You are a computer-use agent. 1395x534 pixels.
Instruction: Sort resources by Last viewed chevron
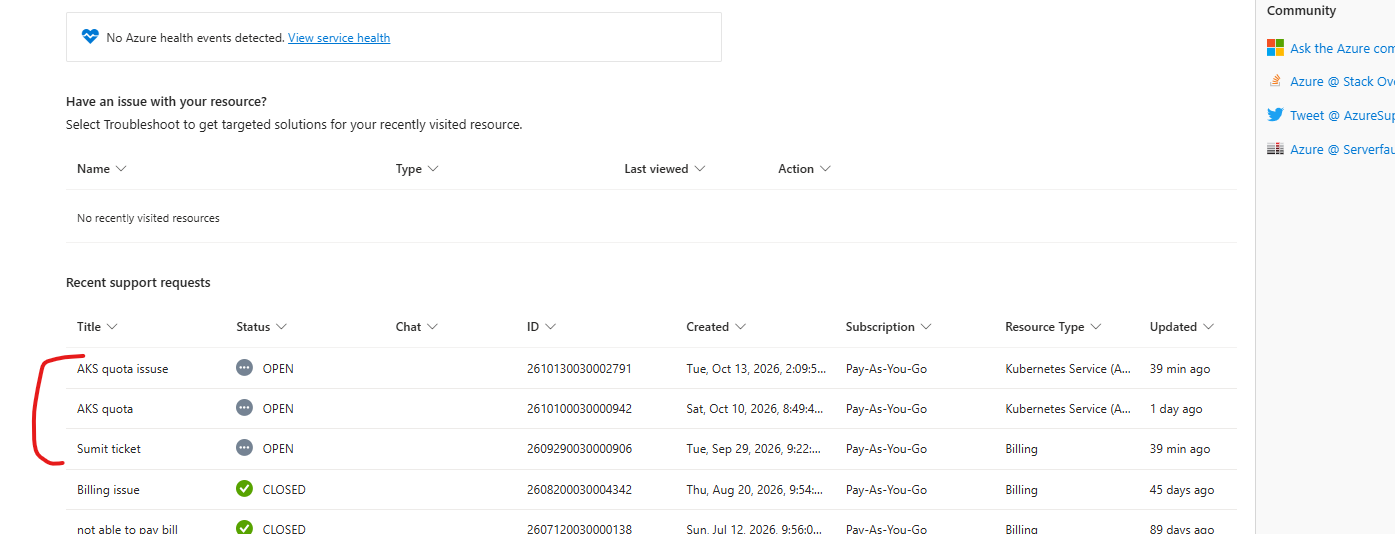click(700, 169)
